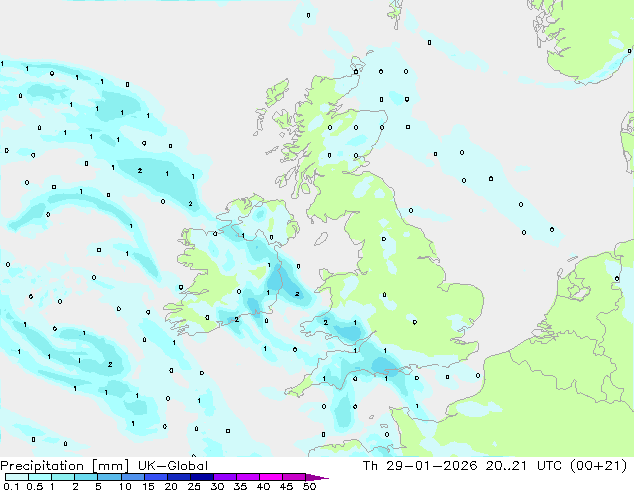The image size is (634, 490).
Task: Click the 'Precipitation [mm]' title text
Action: 65,466
